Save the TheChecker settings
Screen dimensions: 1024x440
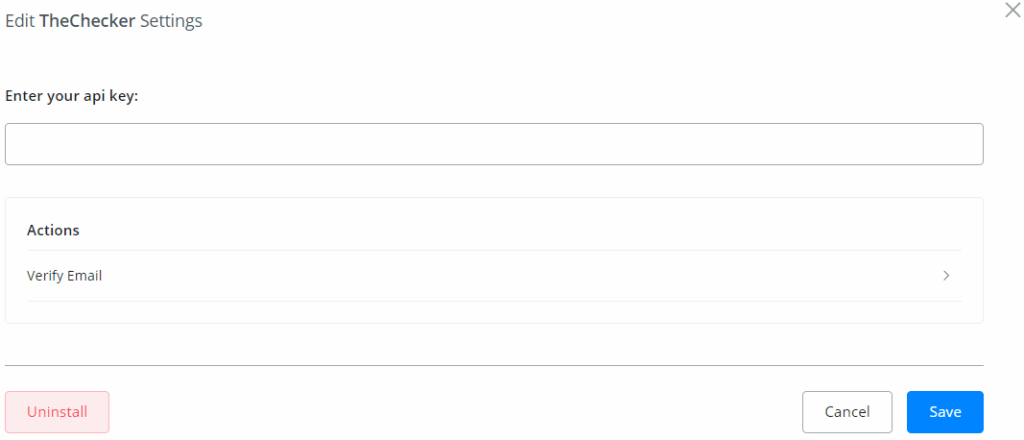coord(944,412)
